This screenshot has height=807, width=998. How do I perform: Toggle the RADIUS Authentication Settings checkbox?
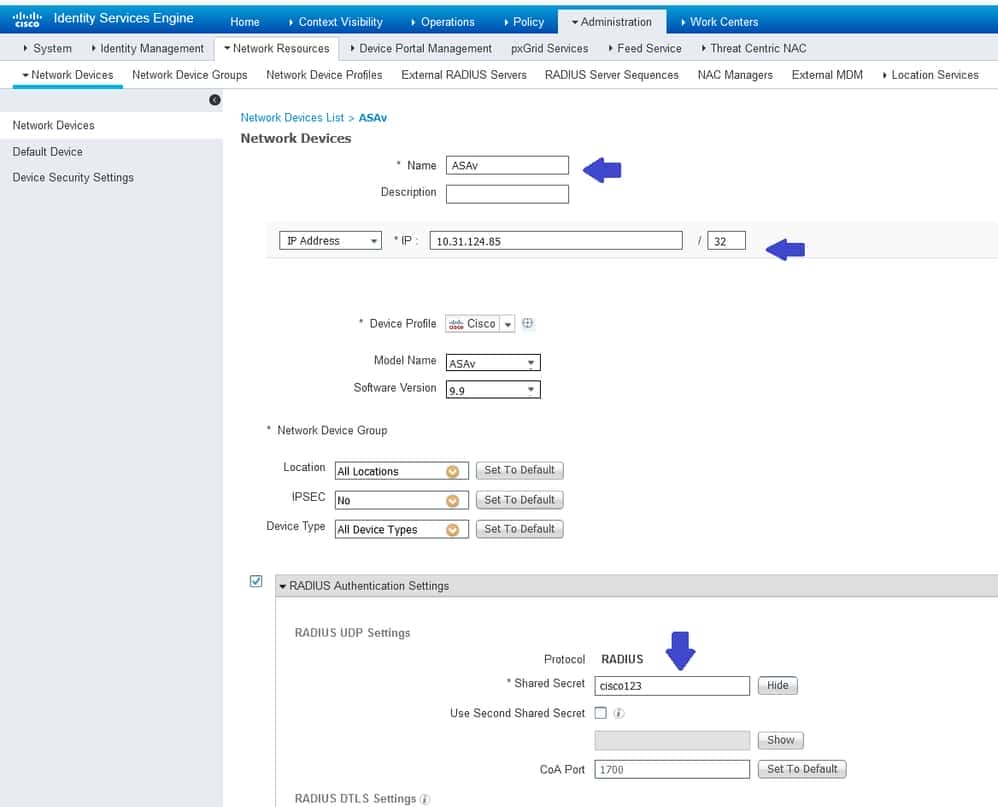[x=256, y=581]
